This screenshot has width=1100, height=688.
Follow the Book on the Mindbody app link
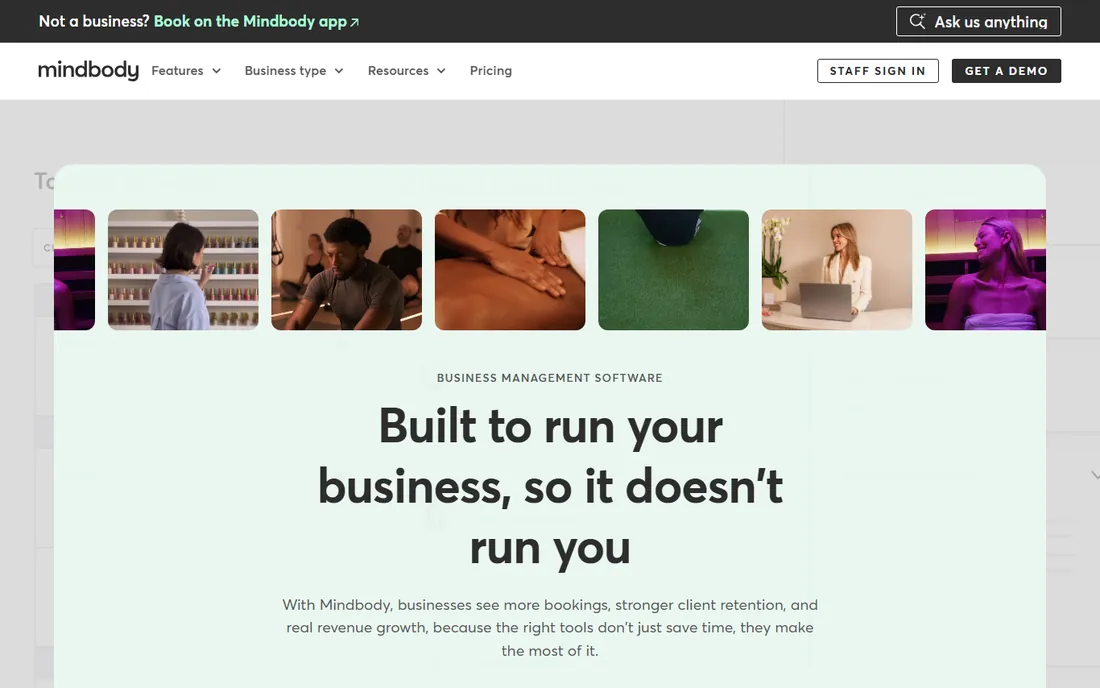click(256, 21)
